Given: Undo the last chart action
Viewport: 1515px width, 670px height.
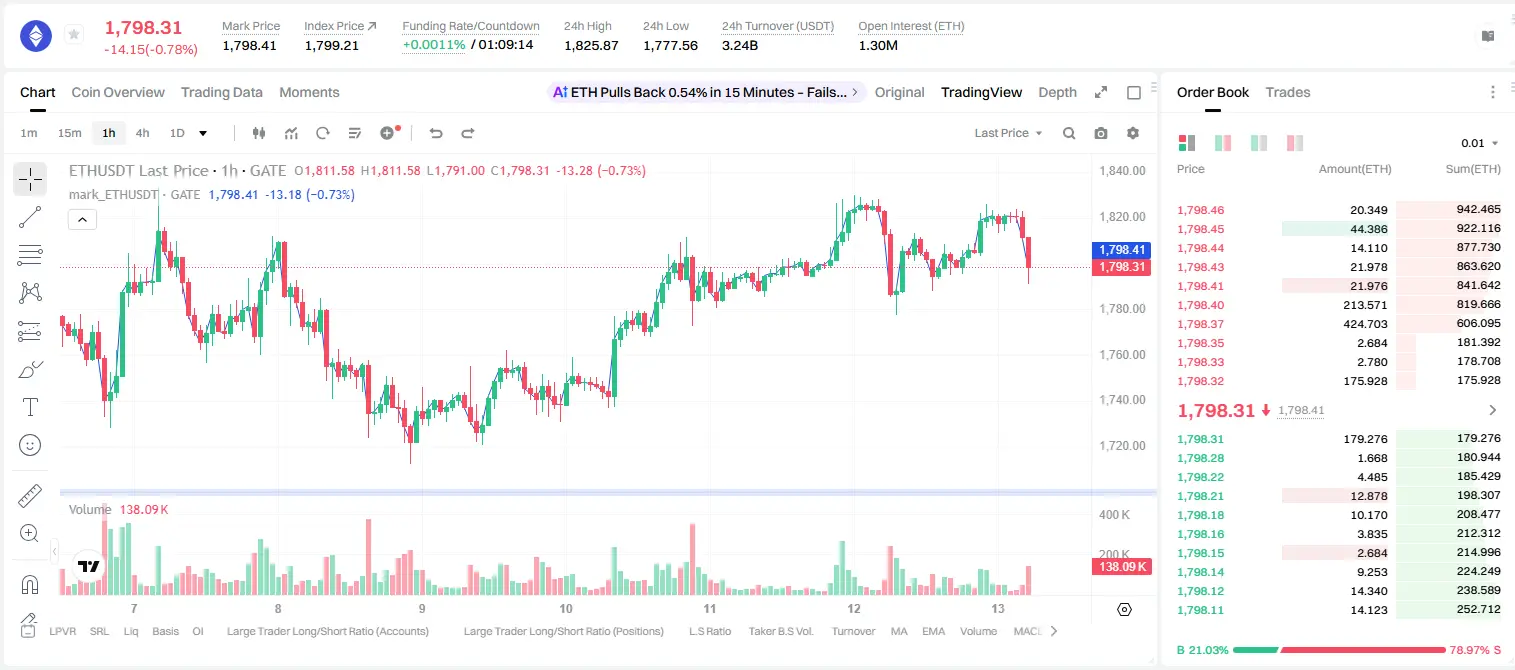Looking at the screenshot, I should click(436, 133).
